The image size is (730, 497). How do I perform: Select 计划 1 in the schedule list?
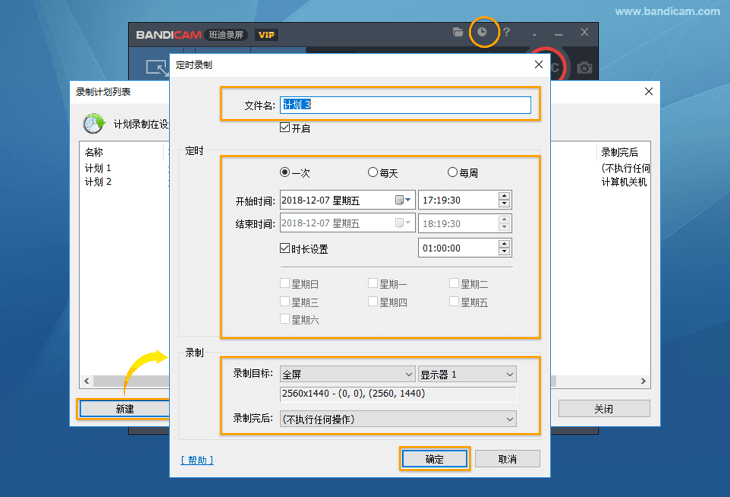click(x=98, y=168)
